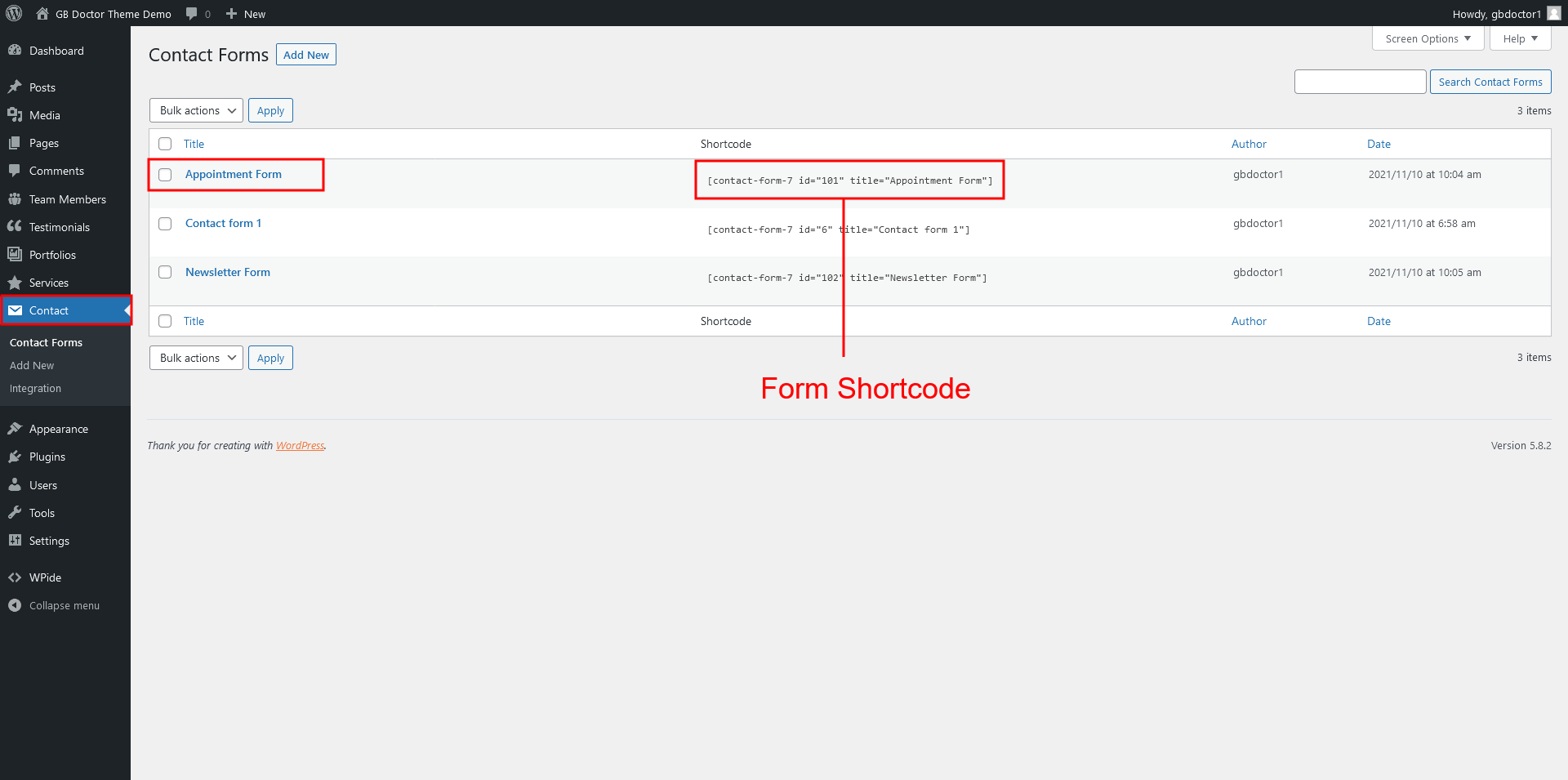Open Plugins via its plug icon
This screenshot has height=780, width=1568.
15,457
